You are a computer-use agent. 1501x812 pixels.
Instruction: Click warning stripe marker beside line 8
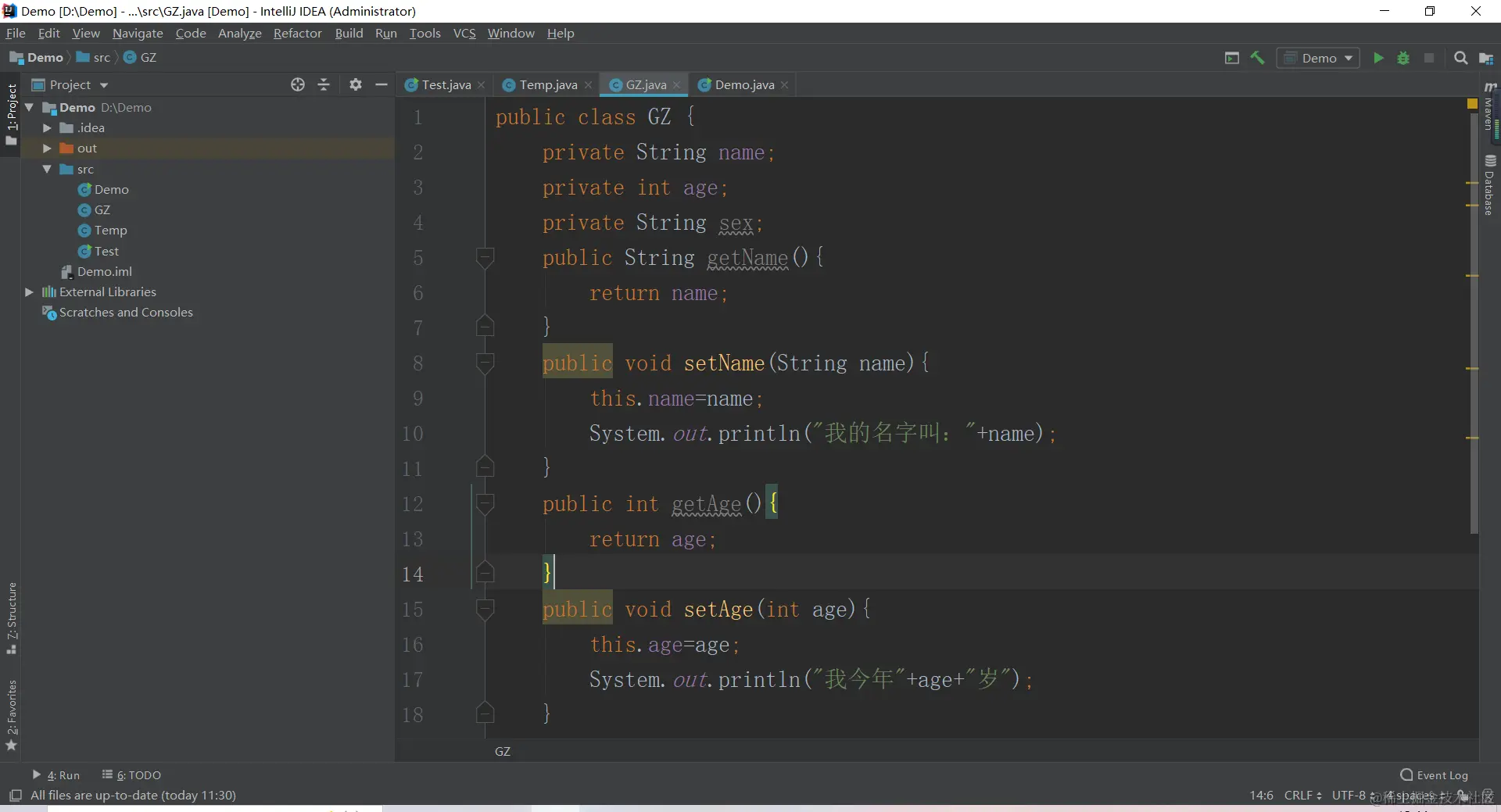coord(1472,368)
